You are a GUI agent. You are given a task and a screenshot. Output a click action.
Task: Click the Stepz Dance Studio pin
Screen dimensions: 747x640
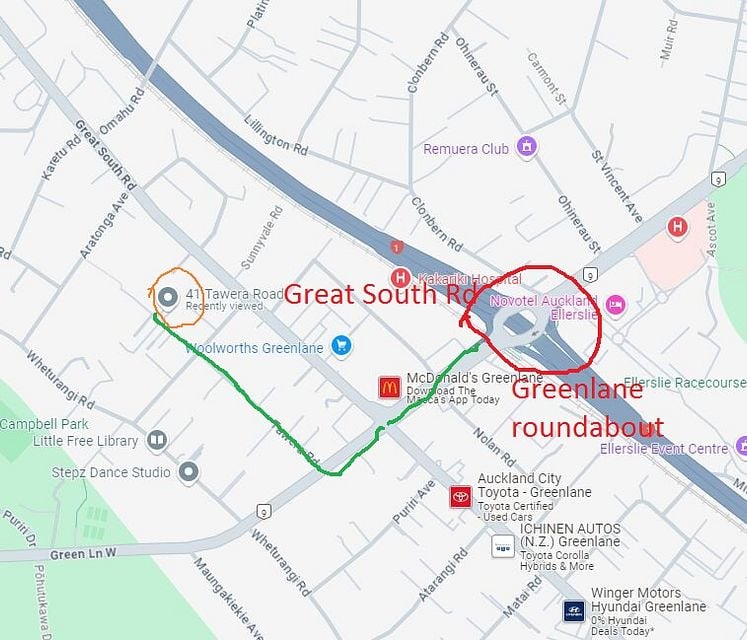[189, 472]
